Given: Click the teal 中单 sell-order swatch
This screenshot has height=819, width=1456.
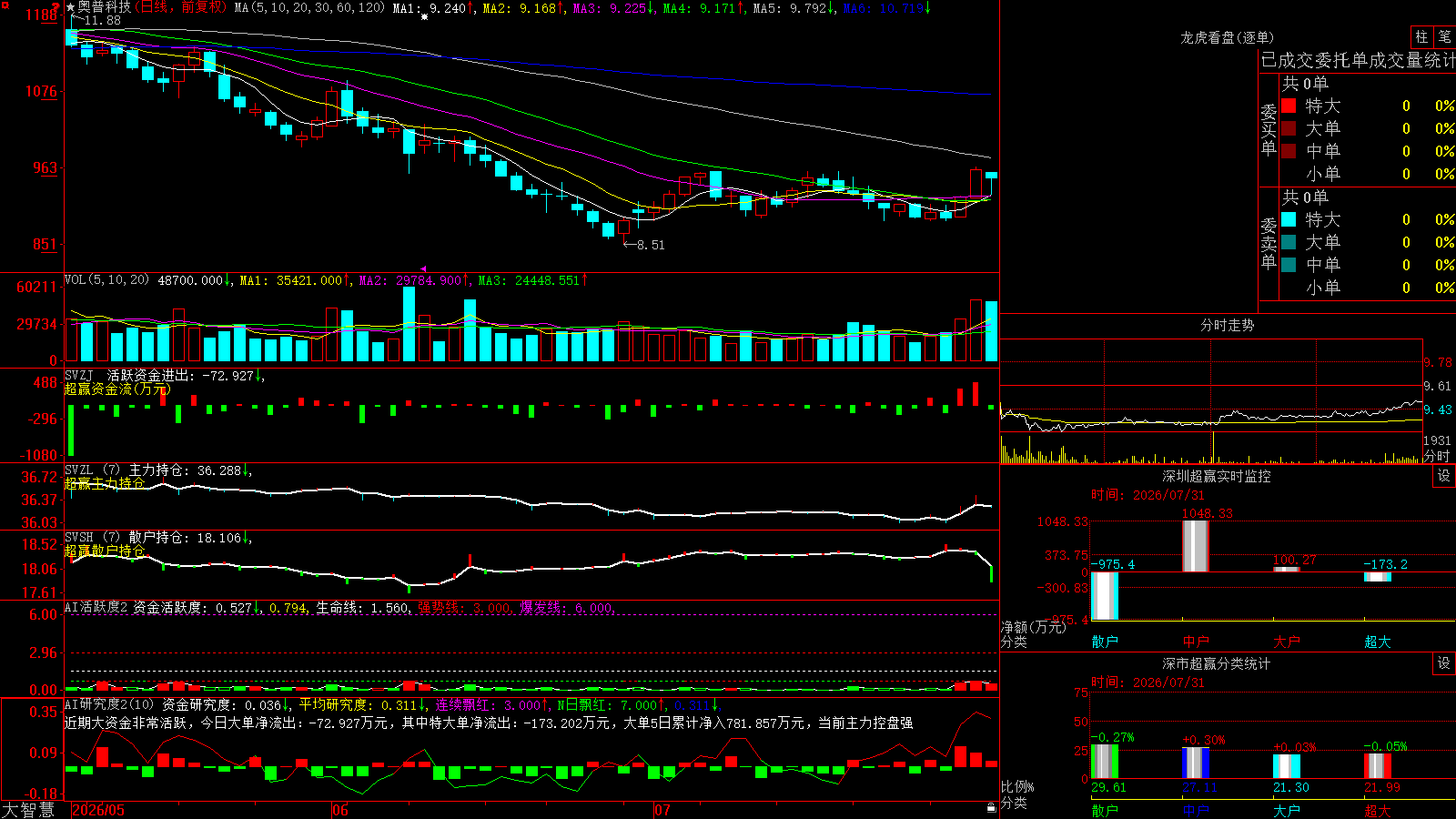Looking at the screenshot, I should click(x=1289, y=265).
